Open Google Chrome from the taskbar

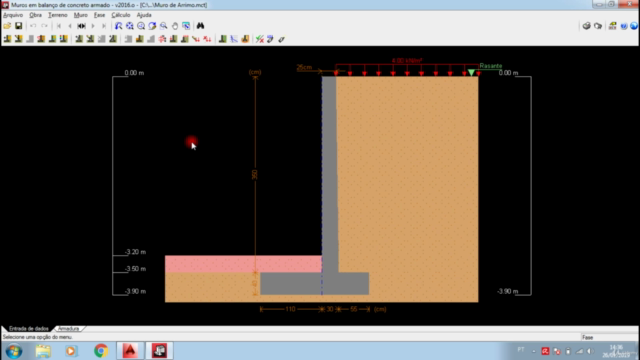pos(101,351)
